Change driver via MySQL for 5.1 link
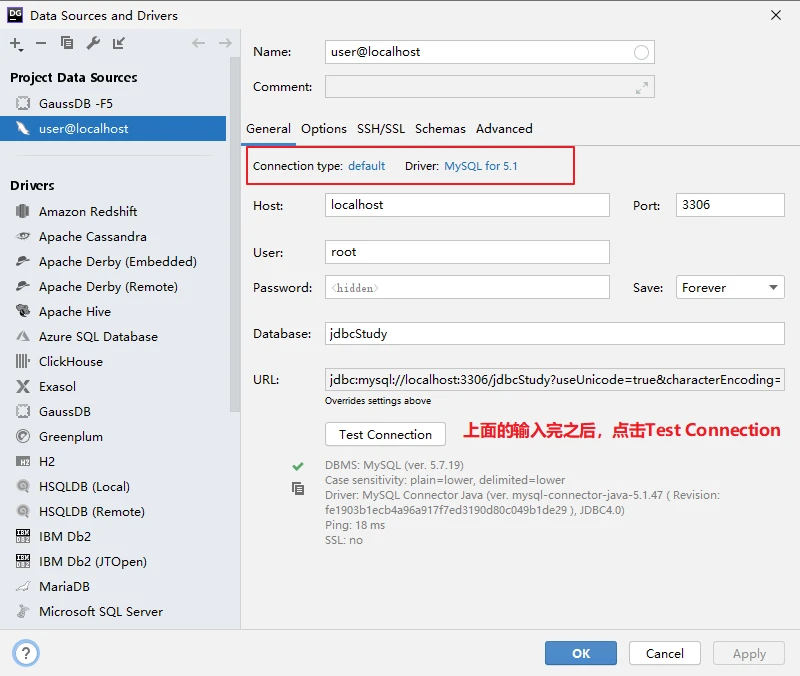 (x=481, y=166)
